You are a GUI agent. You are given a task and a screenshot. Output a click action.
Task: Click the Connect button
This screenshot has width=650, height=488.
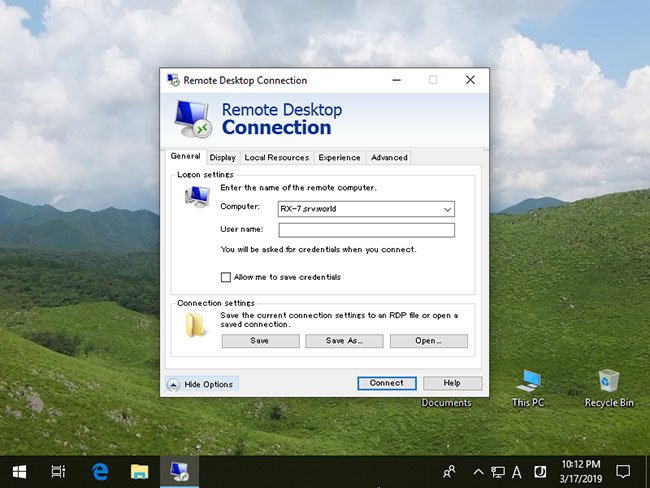tap(387, 383)
